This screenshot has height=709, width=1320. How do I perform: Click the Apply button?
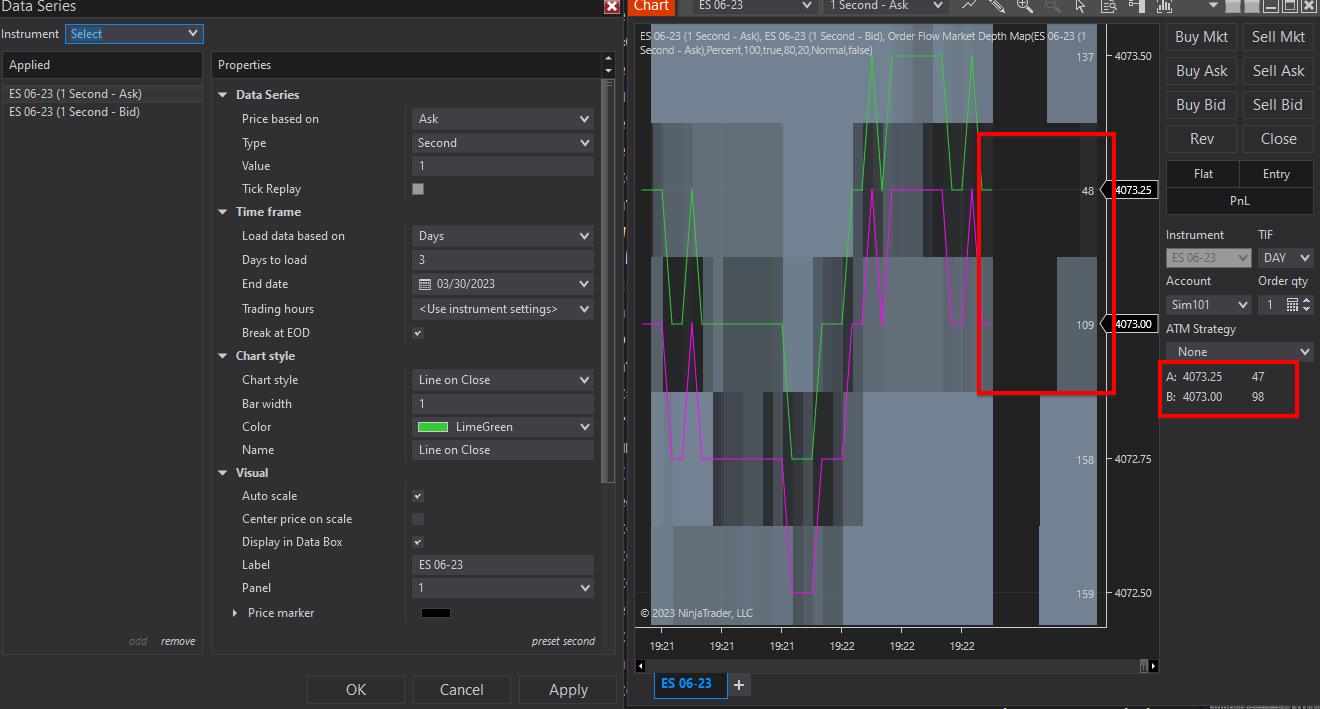pos(568,690)
